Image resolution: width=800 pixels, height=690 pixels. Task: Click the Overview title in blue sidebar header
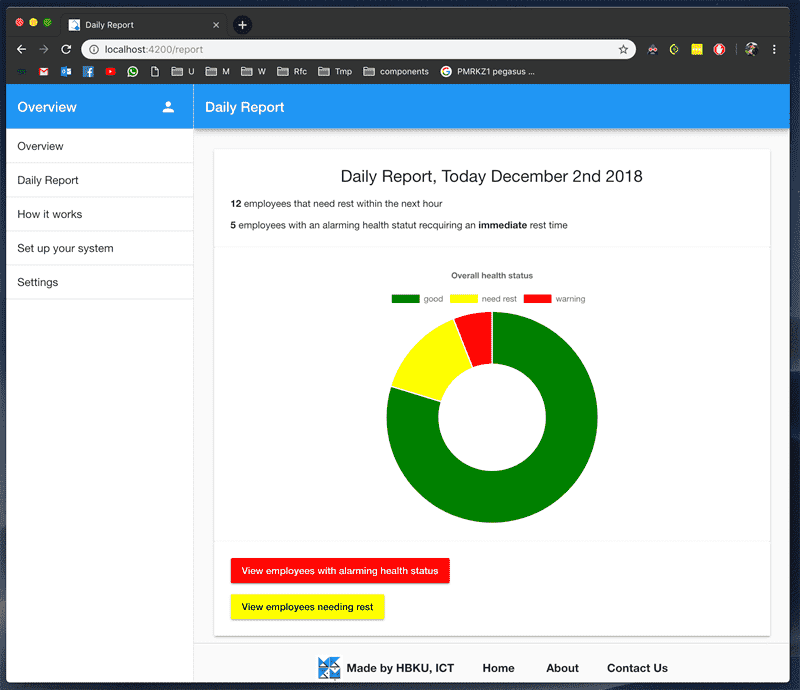(x=47, y=107)
